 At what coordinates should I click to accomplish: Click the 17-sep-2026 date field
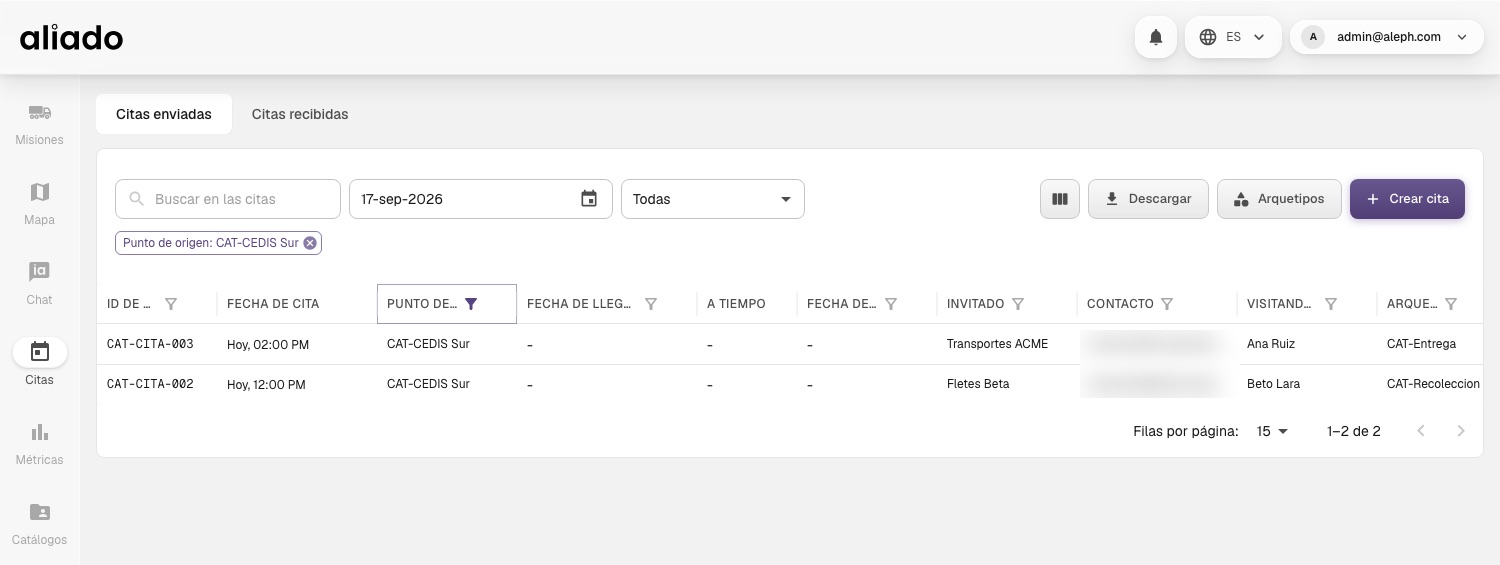click(480, 199)
